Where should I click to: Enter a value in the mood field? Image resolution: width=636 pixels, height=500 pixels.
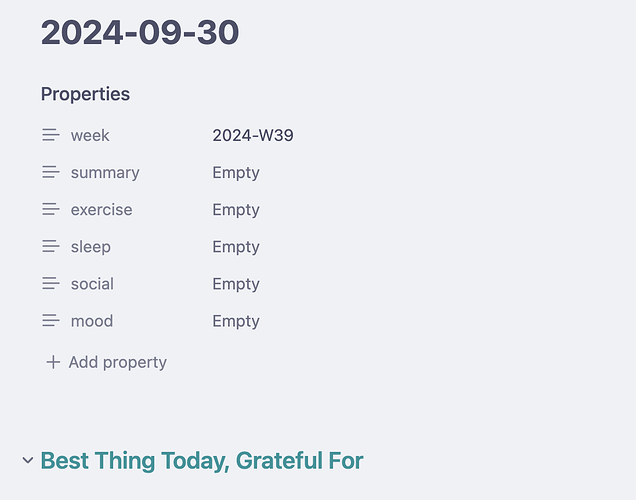click(x=236, y=321)
